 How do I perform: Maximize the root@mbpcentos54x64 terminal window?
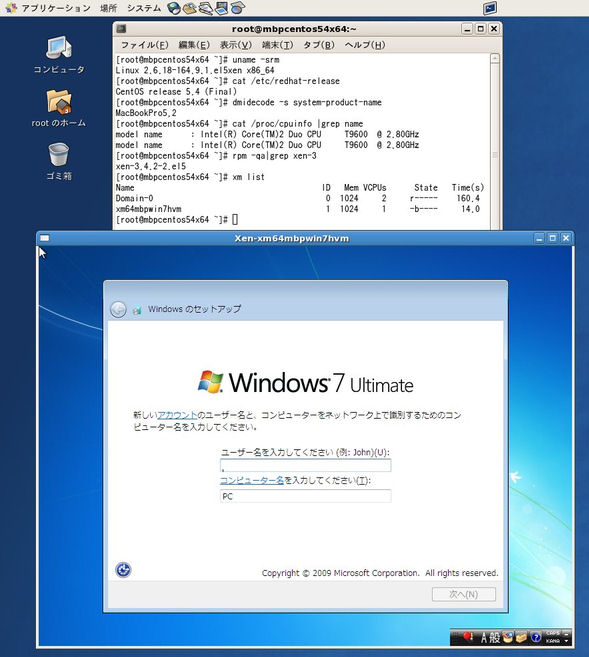[x=480, y=29]
